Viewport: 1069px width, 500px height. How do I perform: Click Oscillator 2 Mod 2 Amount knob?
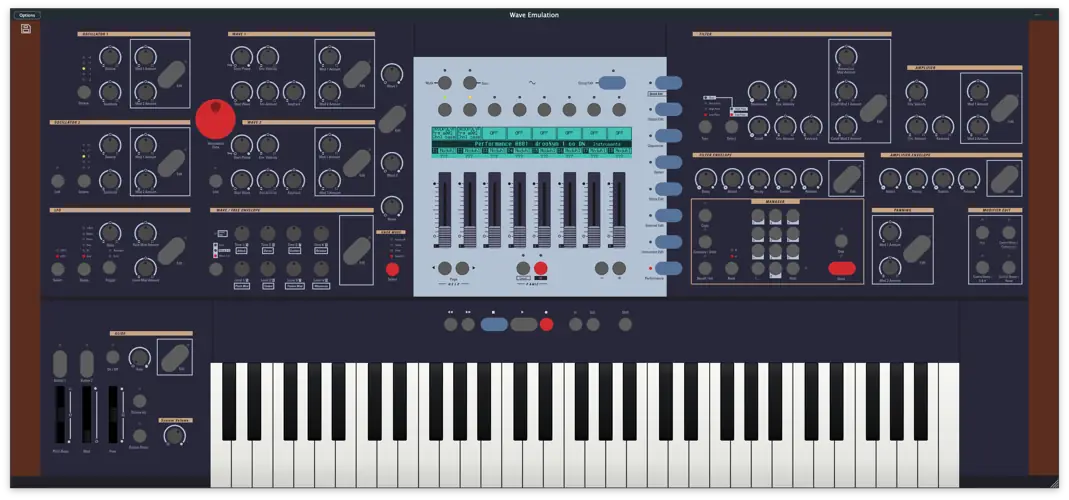point(145,179)
